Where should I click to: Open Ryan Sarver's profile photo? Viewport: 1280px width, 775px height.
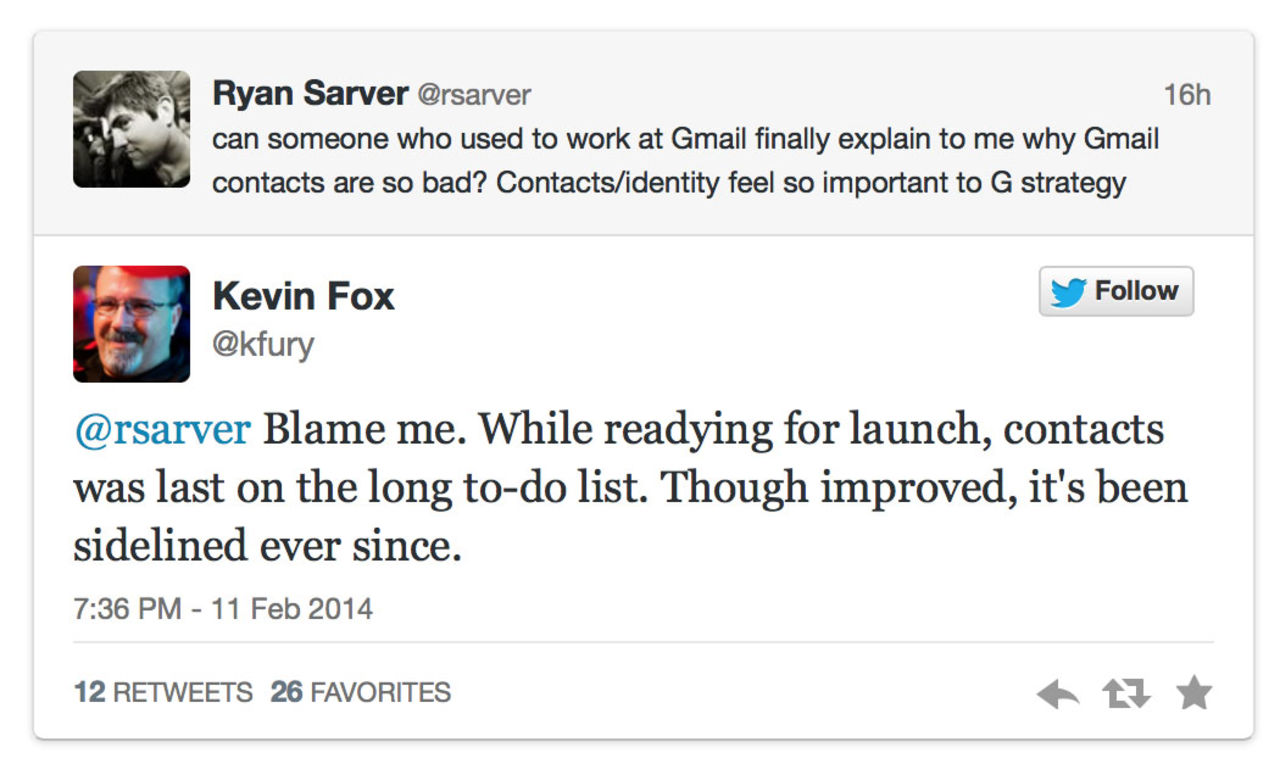click(131, 129)
